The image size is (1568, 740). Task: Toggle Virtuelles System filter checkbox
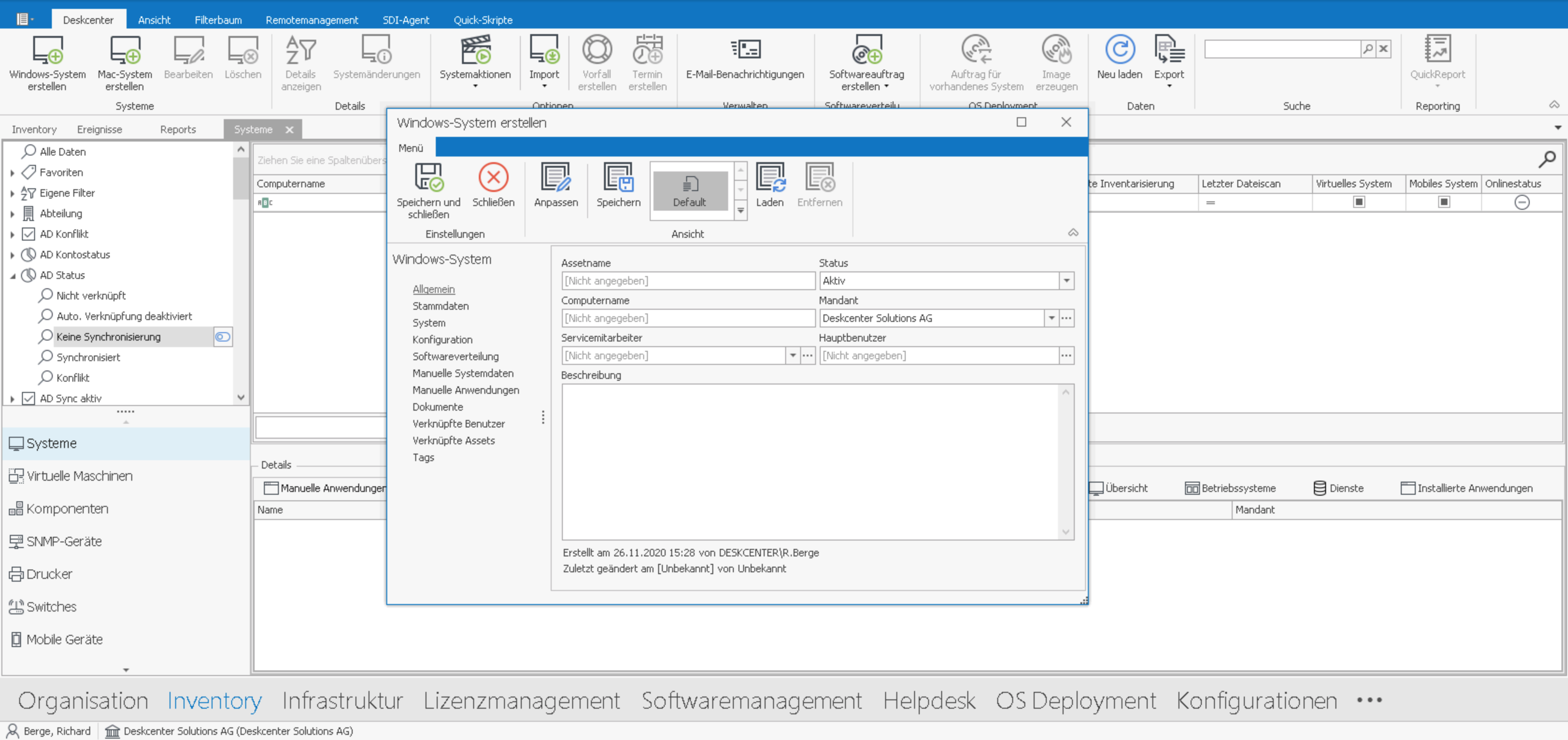(x=1359, y=202)
